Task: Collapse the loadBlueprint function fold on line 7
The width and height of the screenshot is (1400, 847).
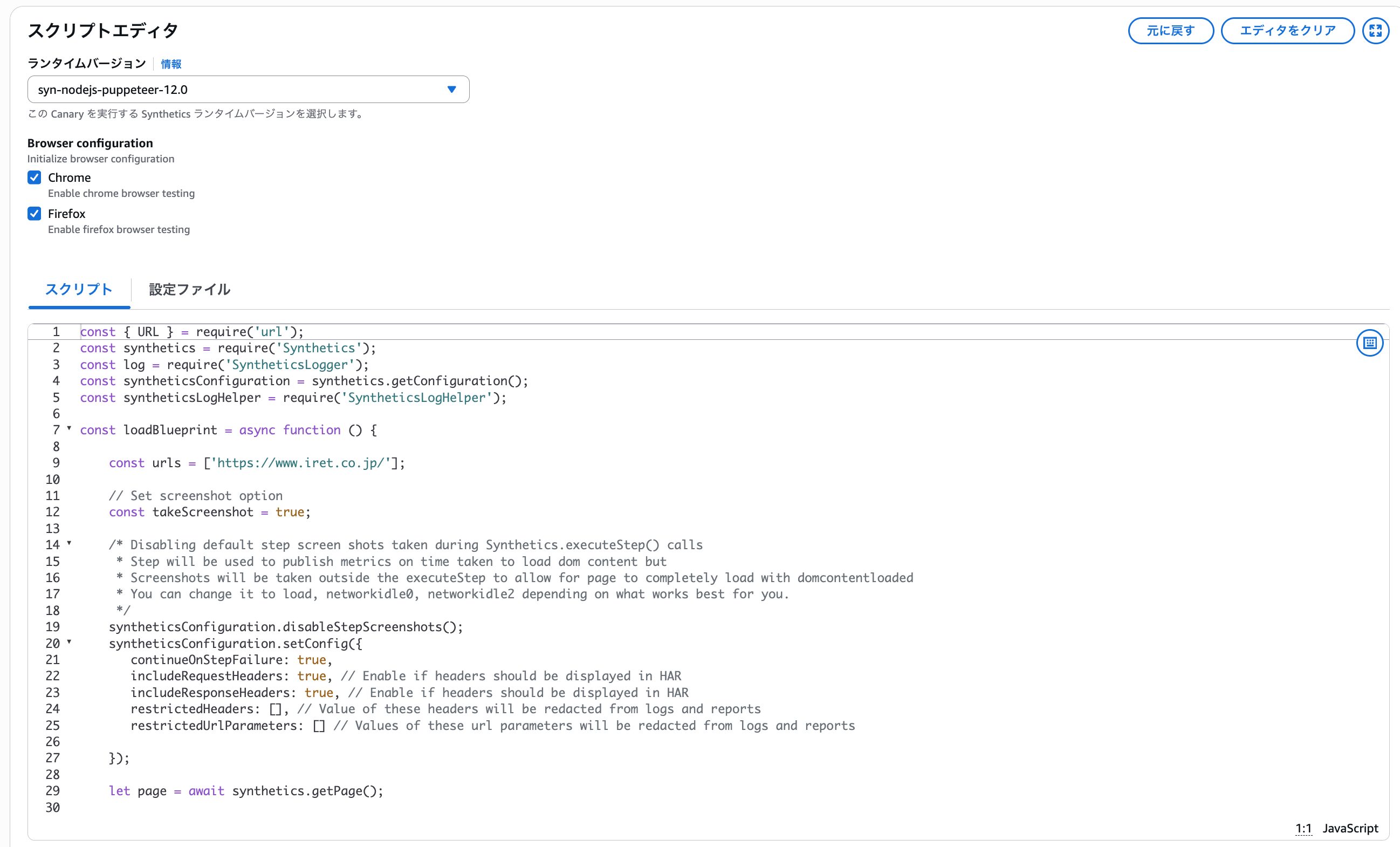Action: click(x=70, y=428)
